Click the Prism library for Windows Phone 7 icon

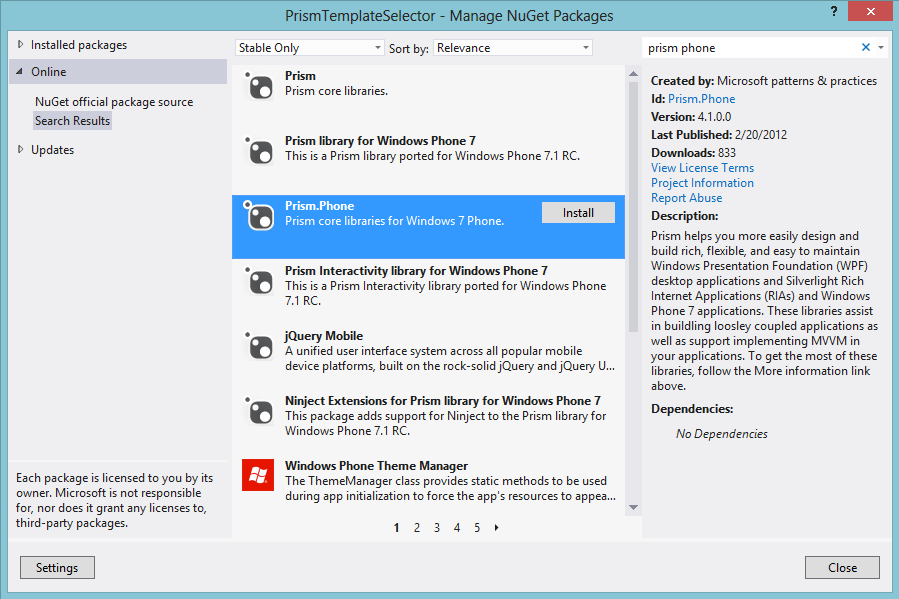(x=259, y=151)
